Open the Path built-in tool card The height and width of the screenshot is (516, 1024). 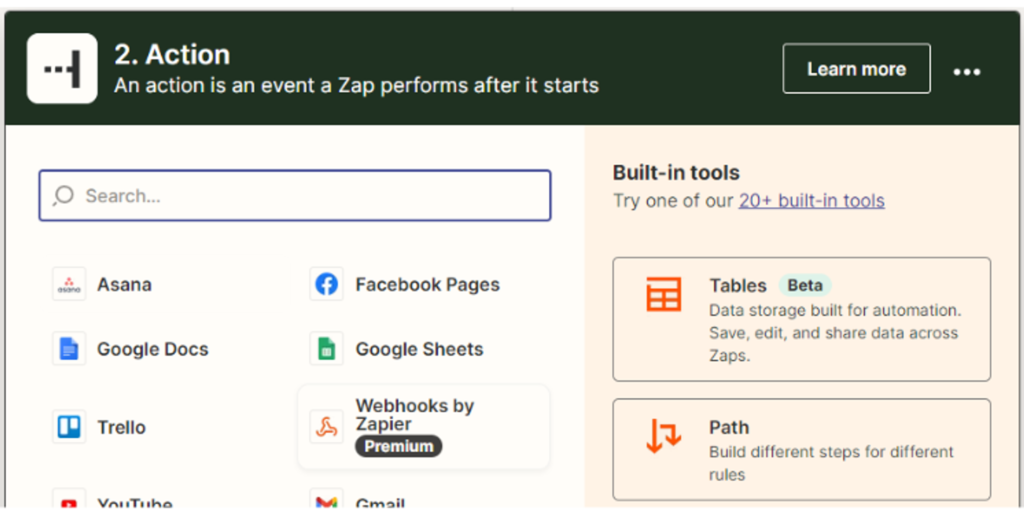coord(801,450)
